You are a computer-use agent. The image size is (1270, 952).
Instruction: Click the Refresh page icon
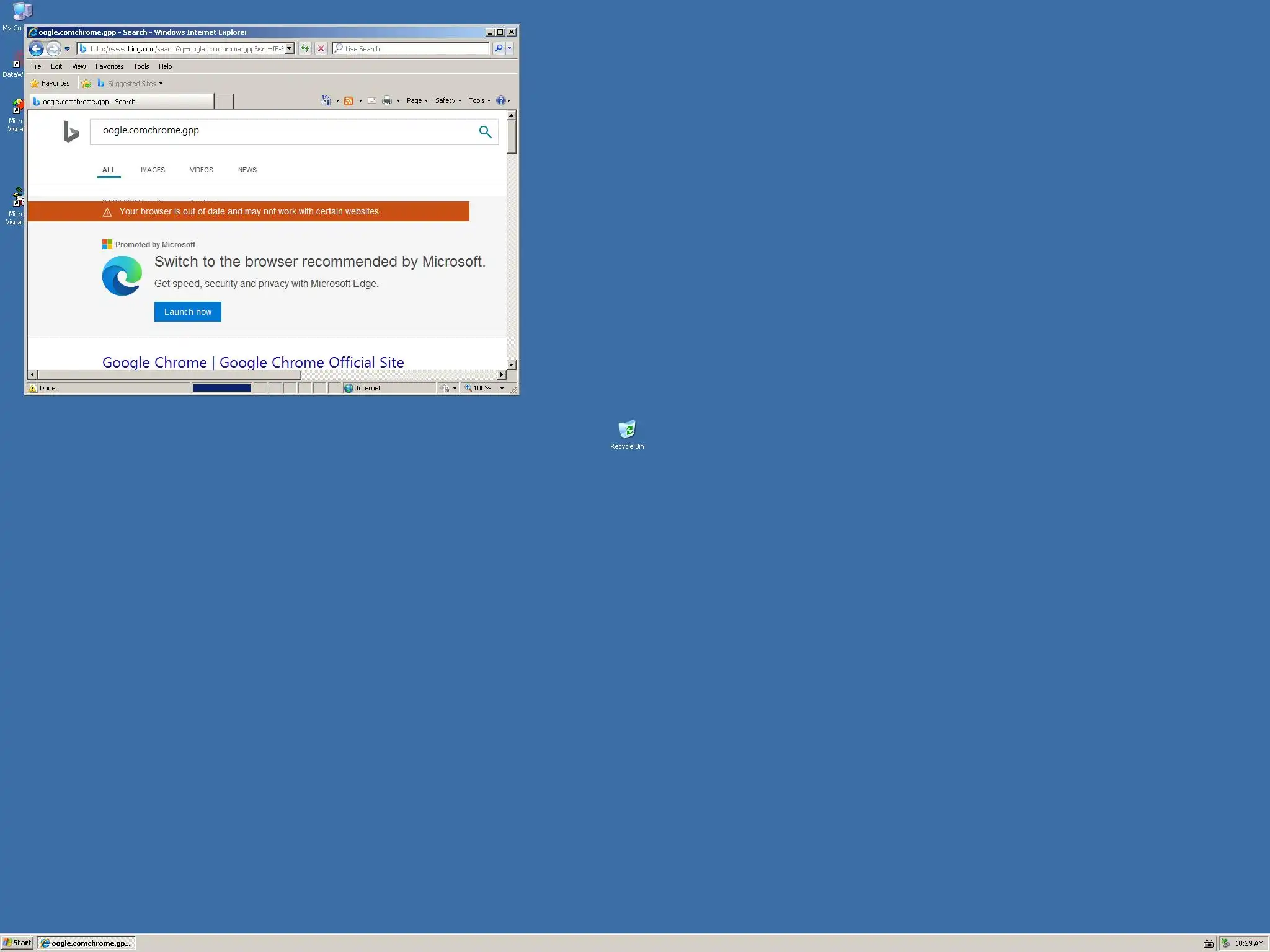[305, 48]
